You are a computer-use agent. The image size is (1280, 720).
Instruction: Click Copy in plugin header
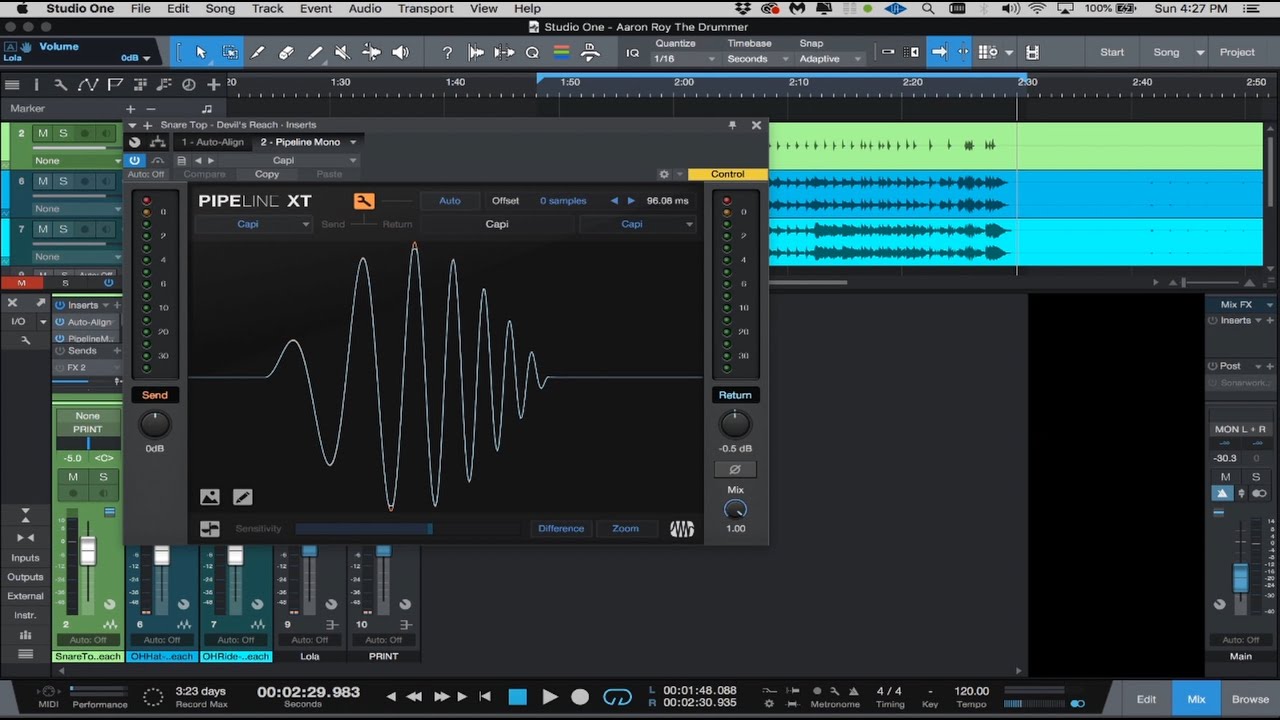click(x=267, y=174)
